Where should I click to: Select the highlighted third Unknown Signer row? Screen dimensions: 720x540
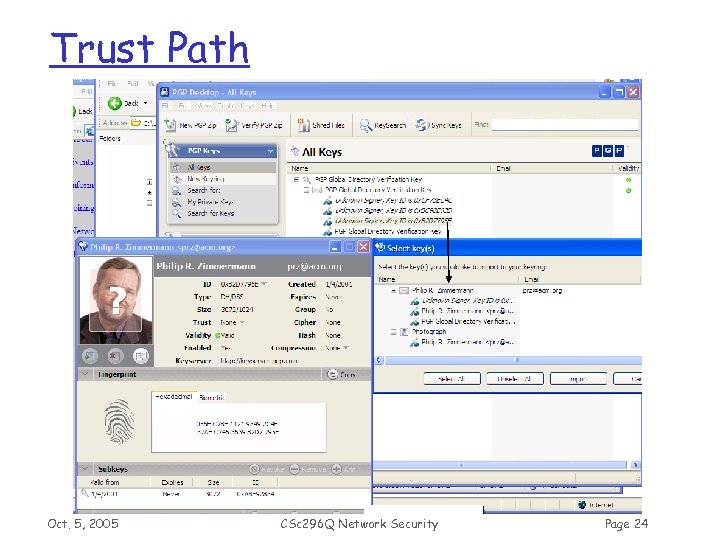coord(388,221)
